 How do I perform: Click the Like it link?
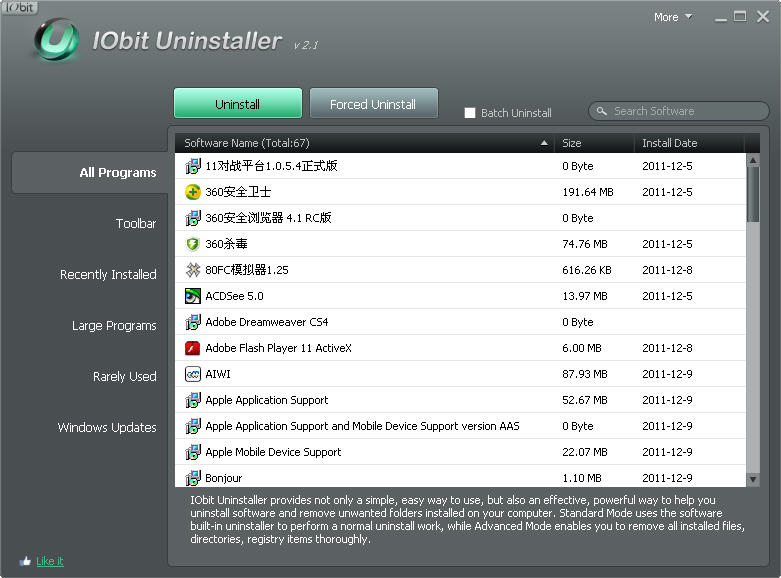click(x=50, y=561)
